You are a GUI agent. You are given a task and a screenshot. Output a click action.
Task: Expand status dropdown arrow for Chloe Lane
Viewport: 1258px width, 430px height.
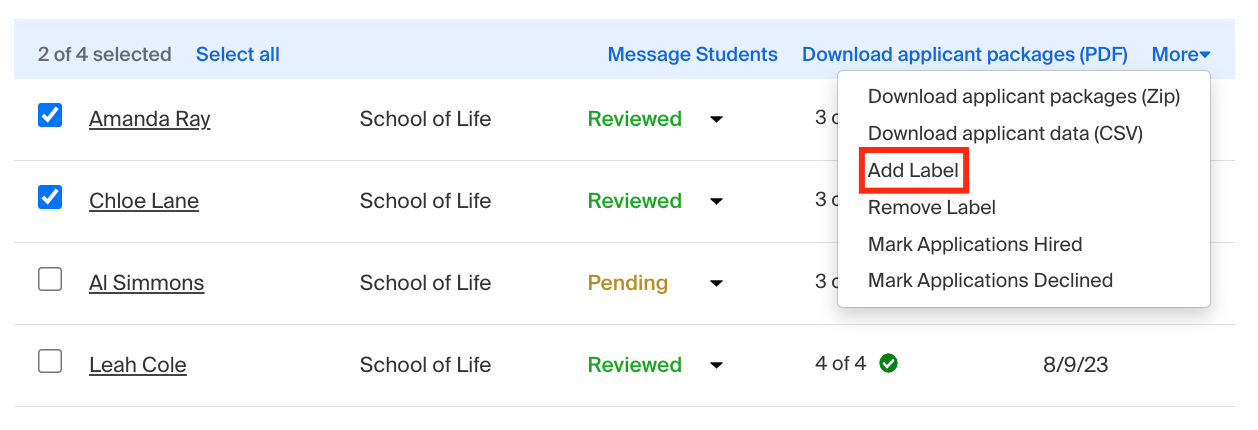click(716, 201)
